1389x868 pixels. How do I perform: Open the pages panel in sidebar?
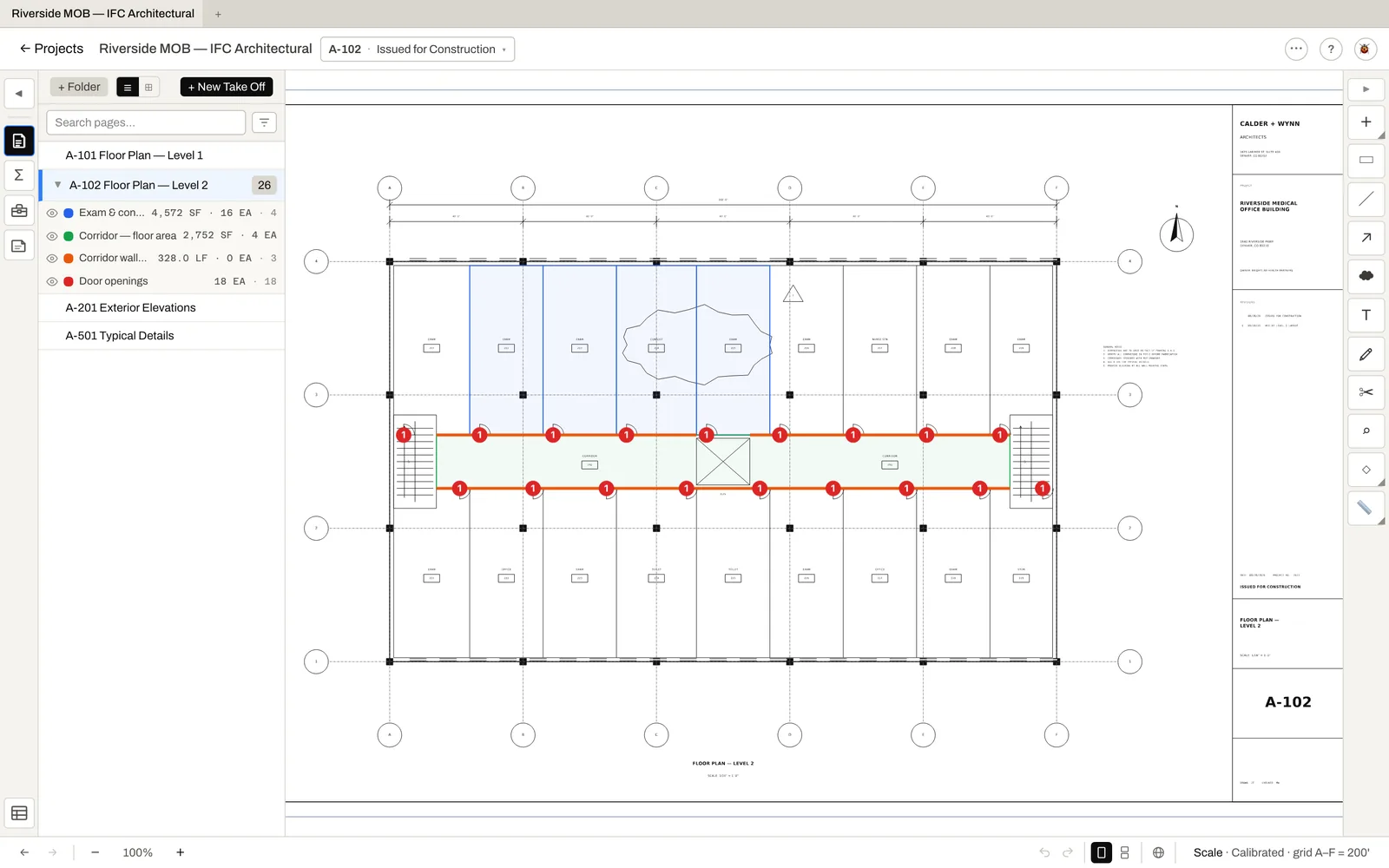[19, 141]
